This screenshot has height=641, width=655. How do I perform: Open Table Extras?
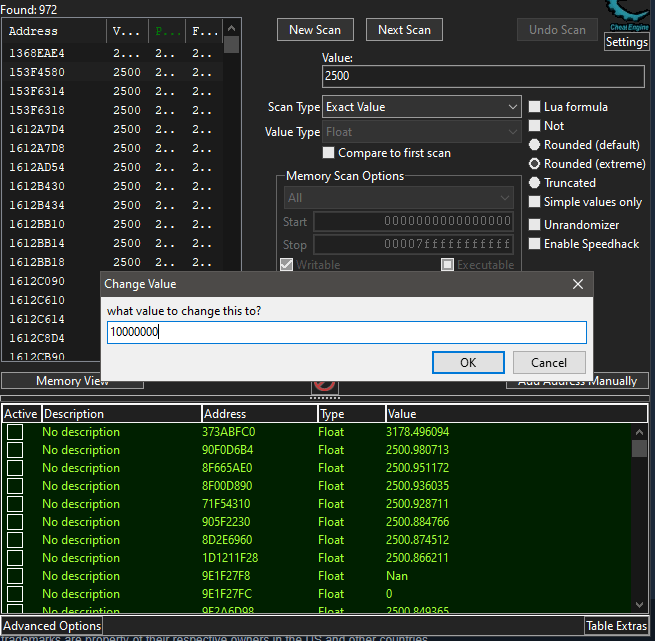(616, 626)
